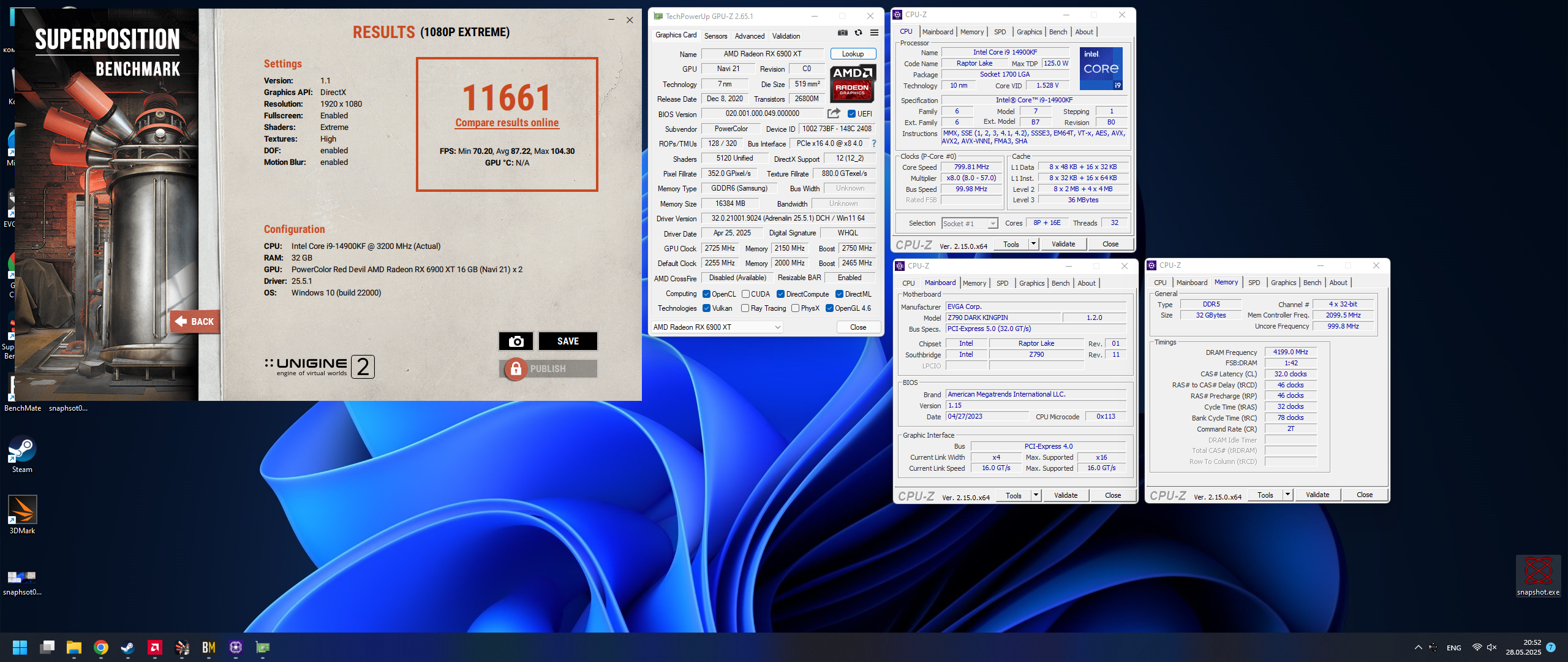This screenshot has height=662, width=1568.
Task: Click the Close button in GPU-Z
Action: coord(858,327)
